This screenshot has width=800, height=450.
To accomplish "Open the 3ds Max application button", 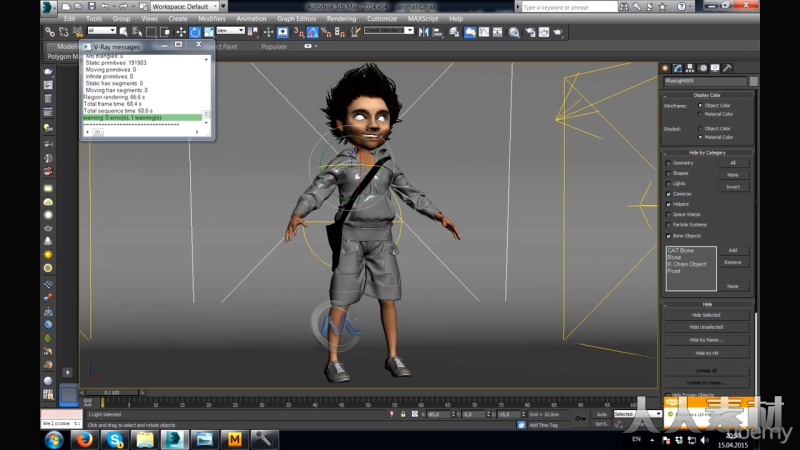I will click(x=48, y=7).
